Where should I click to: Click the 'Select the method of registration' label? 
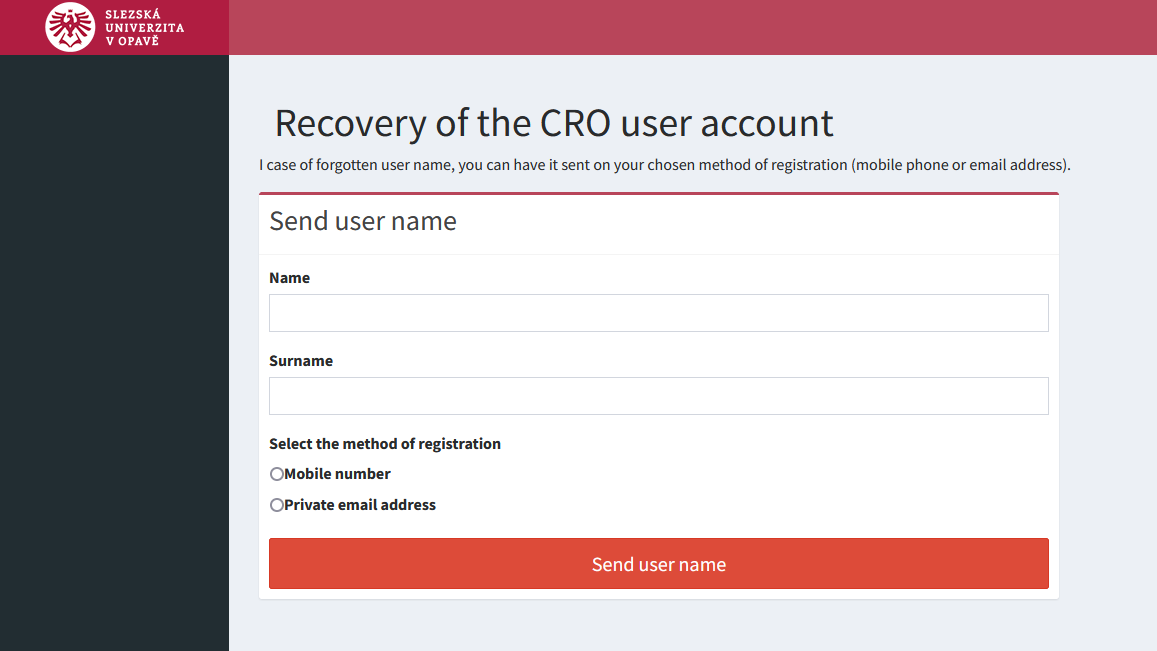pos(384,444)
